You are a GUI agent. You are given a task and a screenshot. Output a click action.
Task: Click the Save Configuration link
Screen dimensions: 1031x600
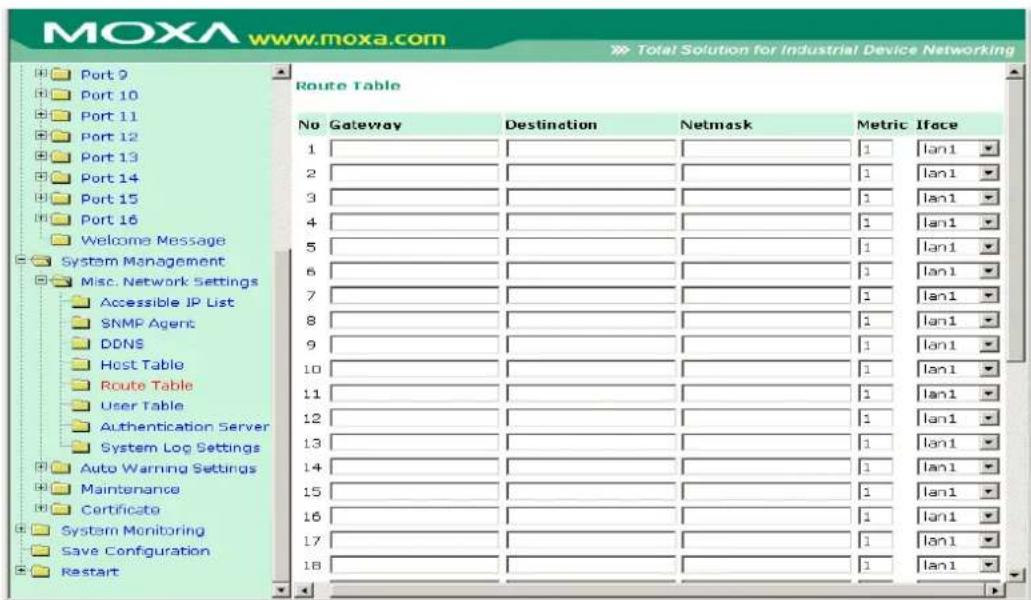point(135,551)
